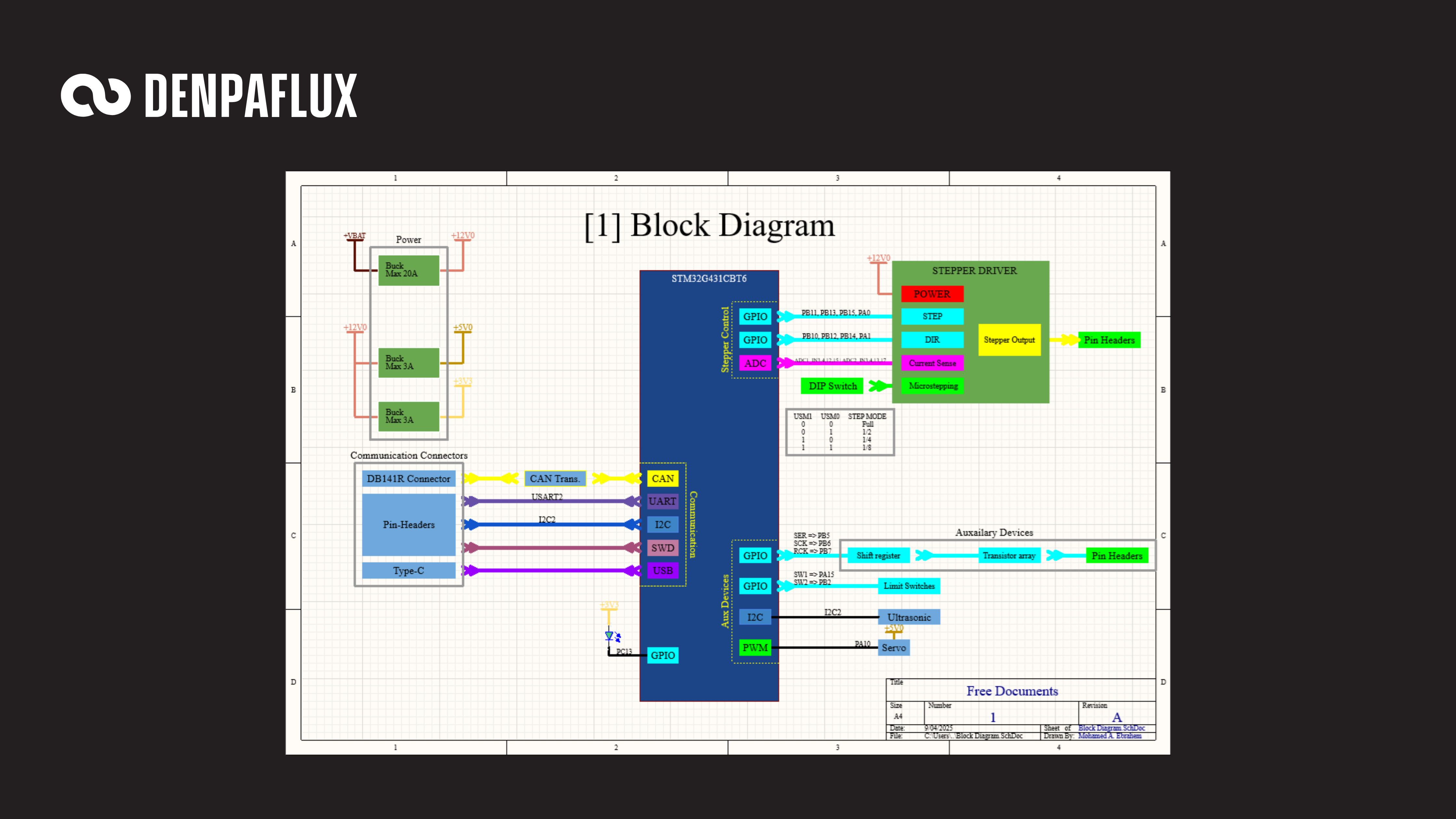The image size is (1456, 819).
Task: Click the Type-C connector block
Action: [408, 571]
